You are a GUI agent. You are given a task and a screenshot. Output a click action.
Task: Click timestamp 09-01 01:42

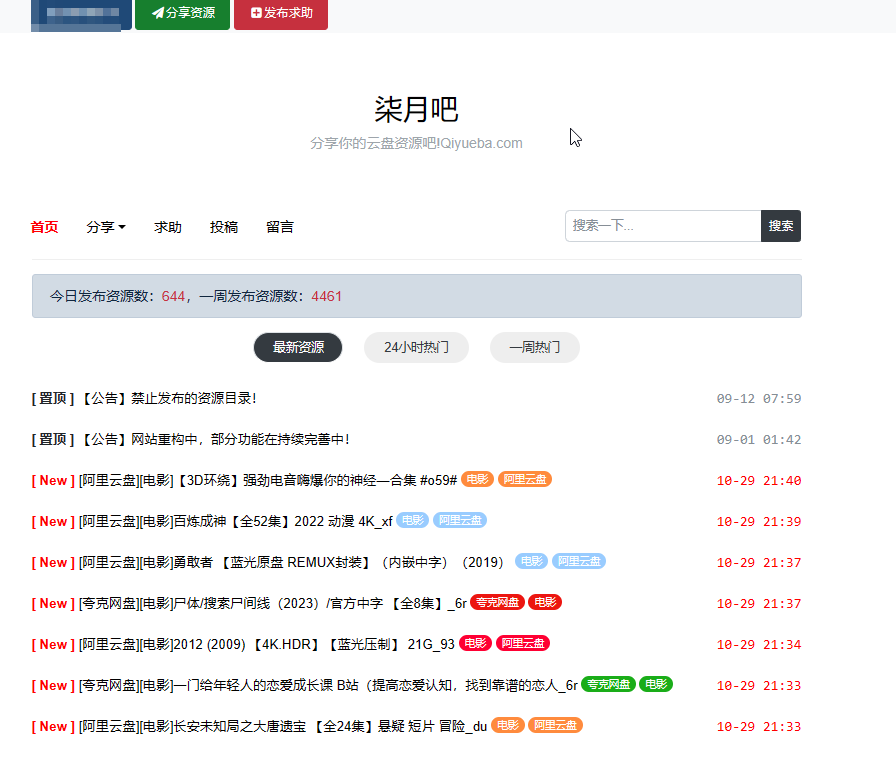[759, 440]
